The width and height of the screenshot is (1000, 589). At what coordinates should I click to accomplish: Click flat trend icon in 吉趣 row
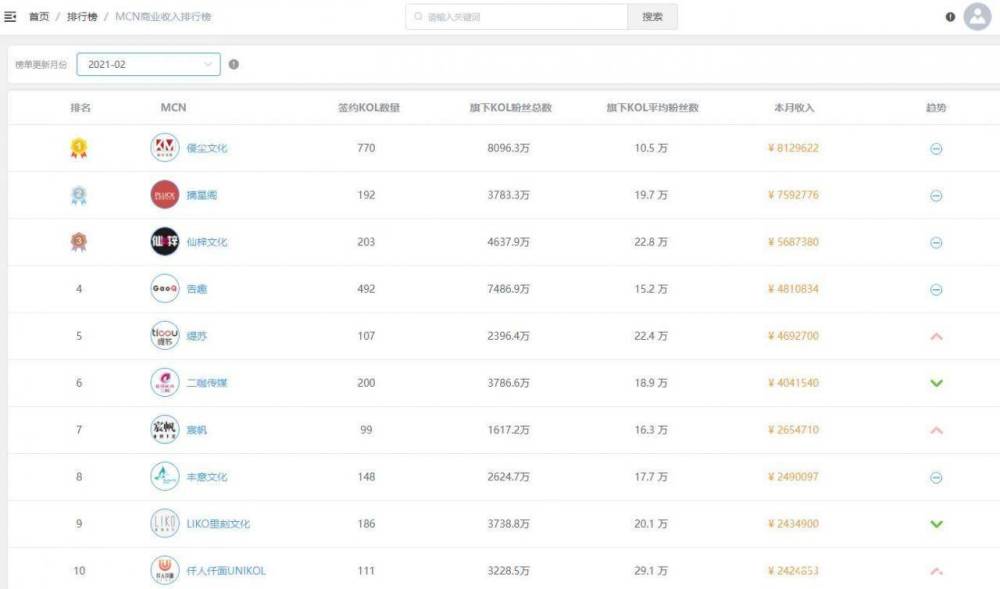(x=936, y=289)
